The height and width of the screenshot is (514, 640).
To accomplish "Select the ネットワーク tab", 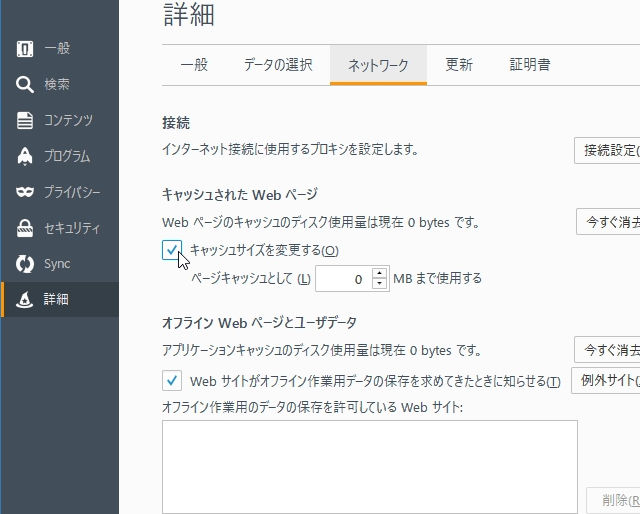I will pyautogui.click(x=378, y=65).
